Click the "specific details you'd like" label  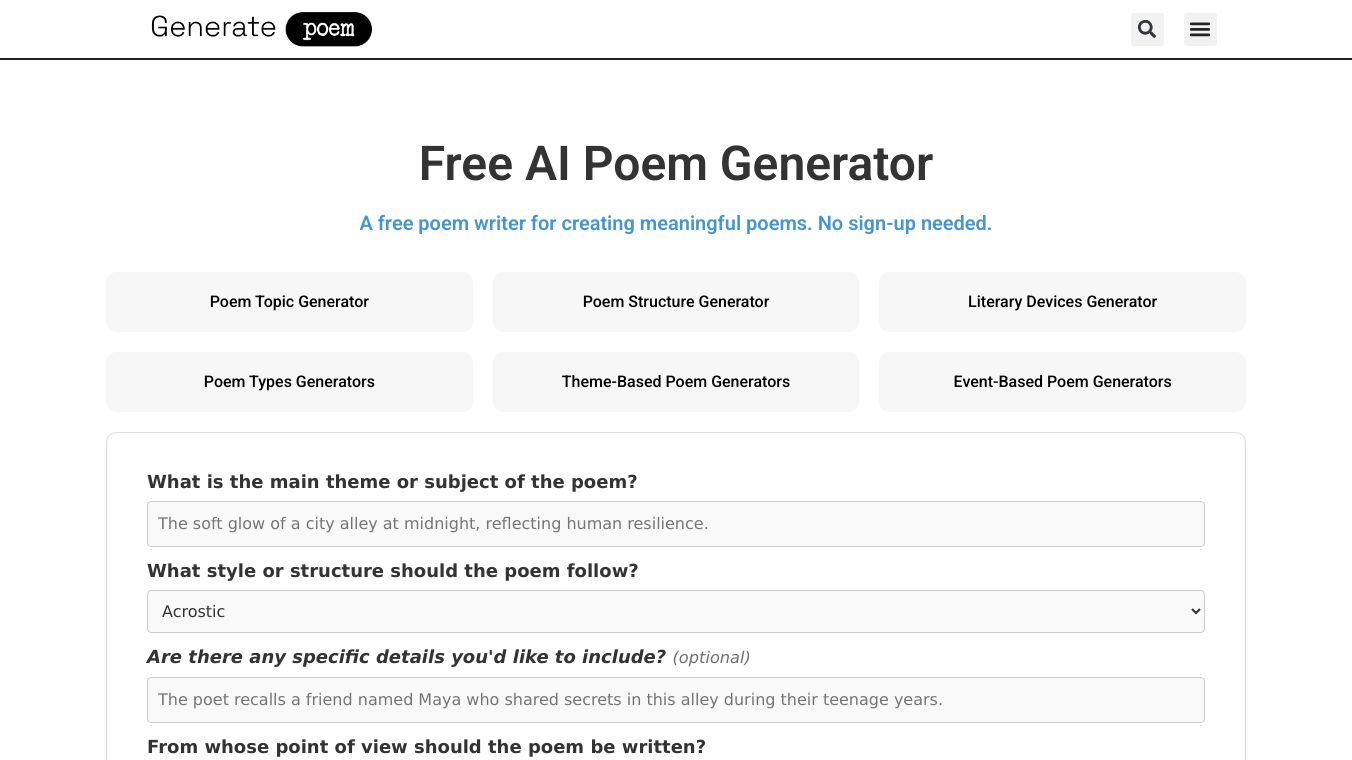pyautogui.click(x=406, y=657)
